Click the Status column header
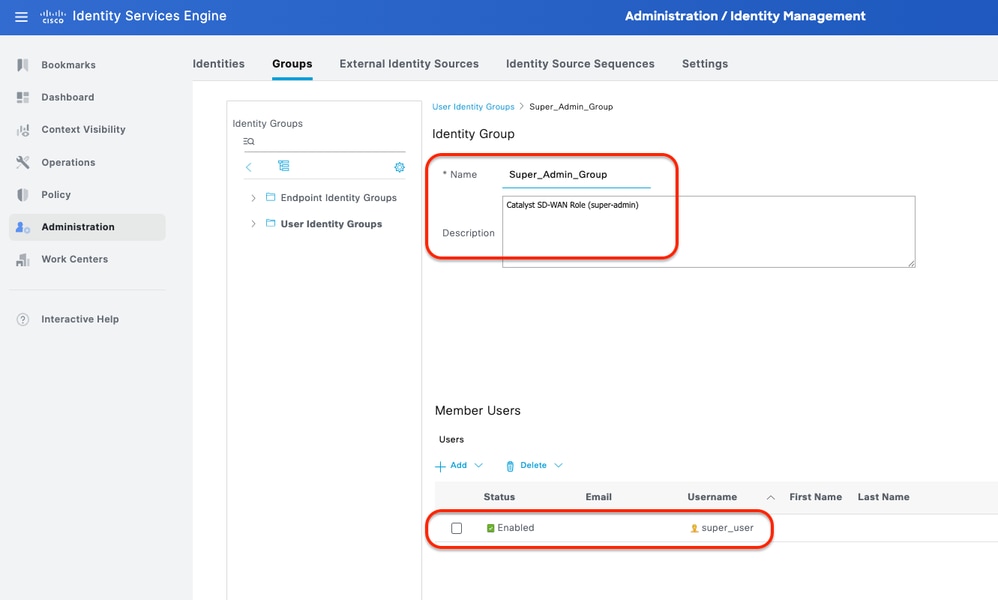 499,497
